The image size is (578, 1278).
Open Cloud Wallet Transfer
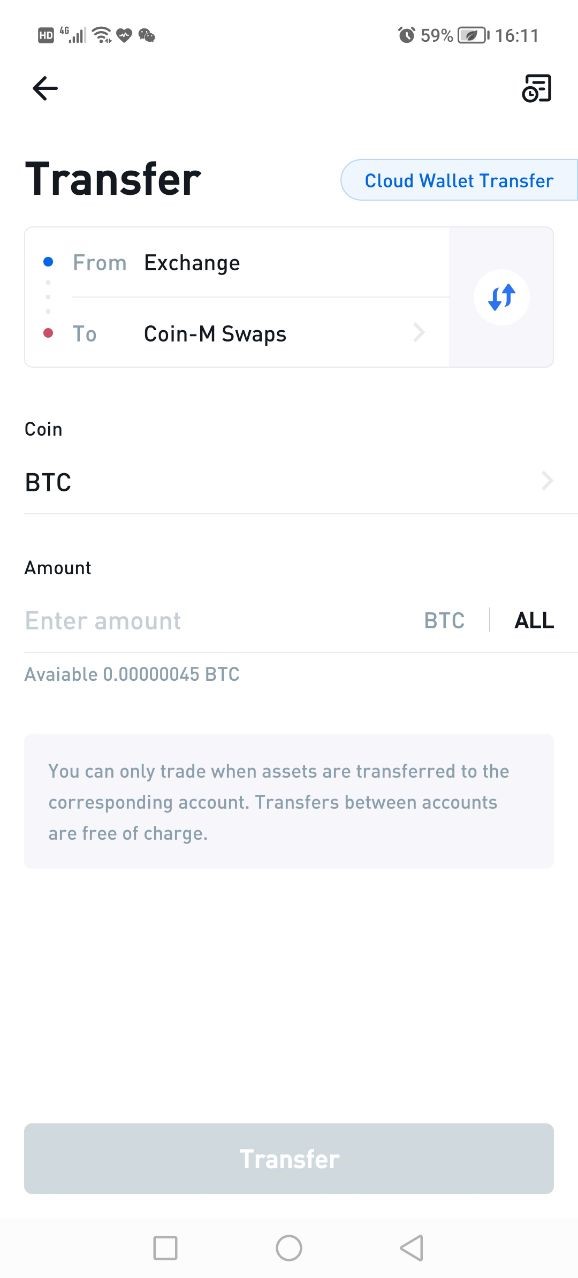coord(459,181)
